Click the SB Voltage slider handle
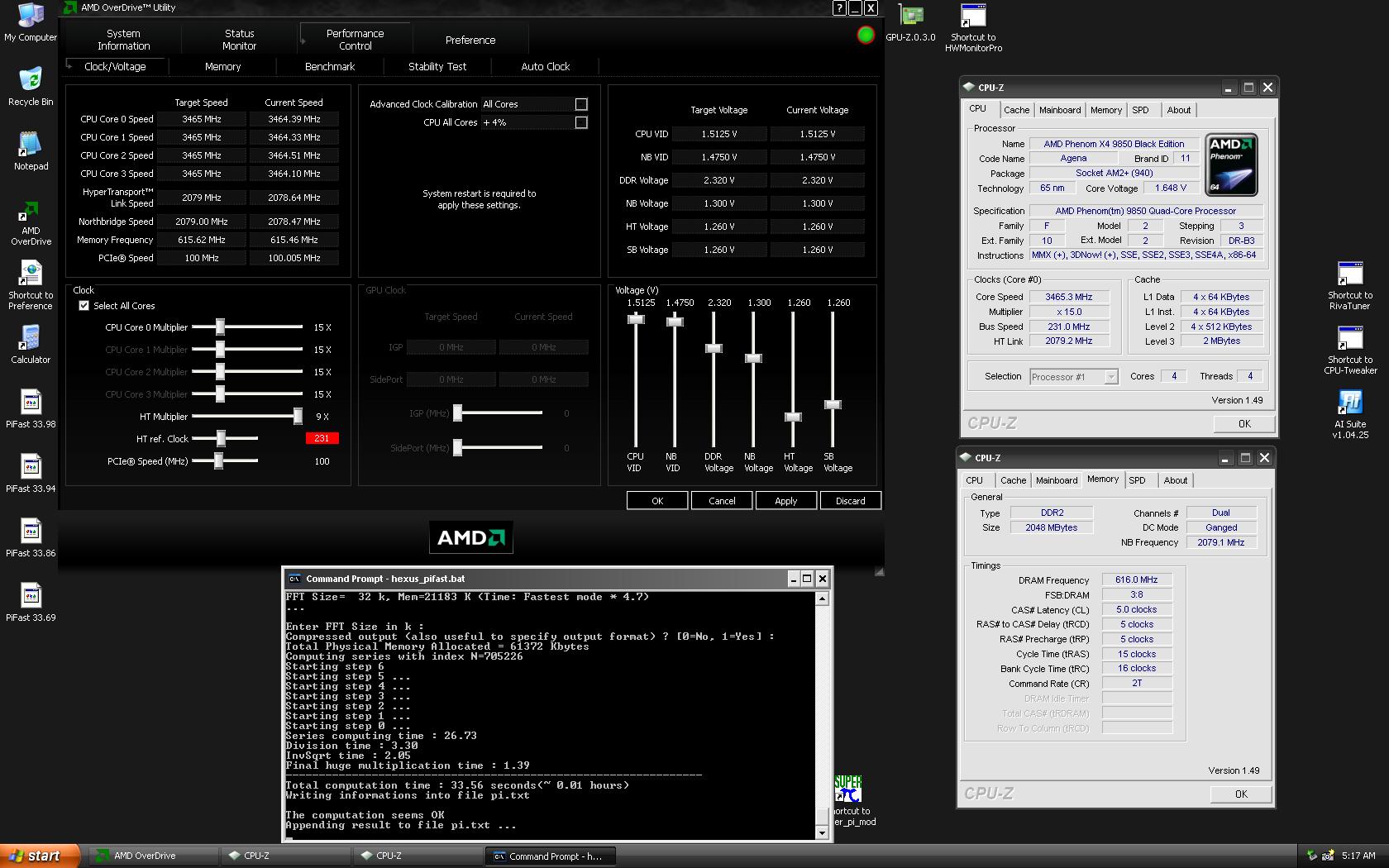The height and width of the screenshot is (868, 1389). pos(833,404)
